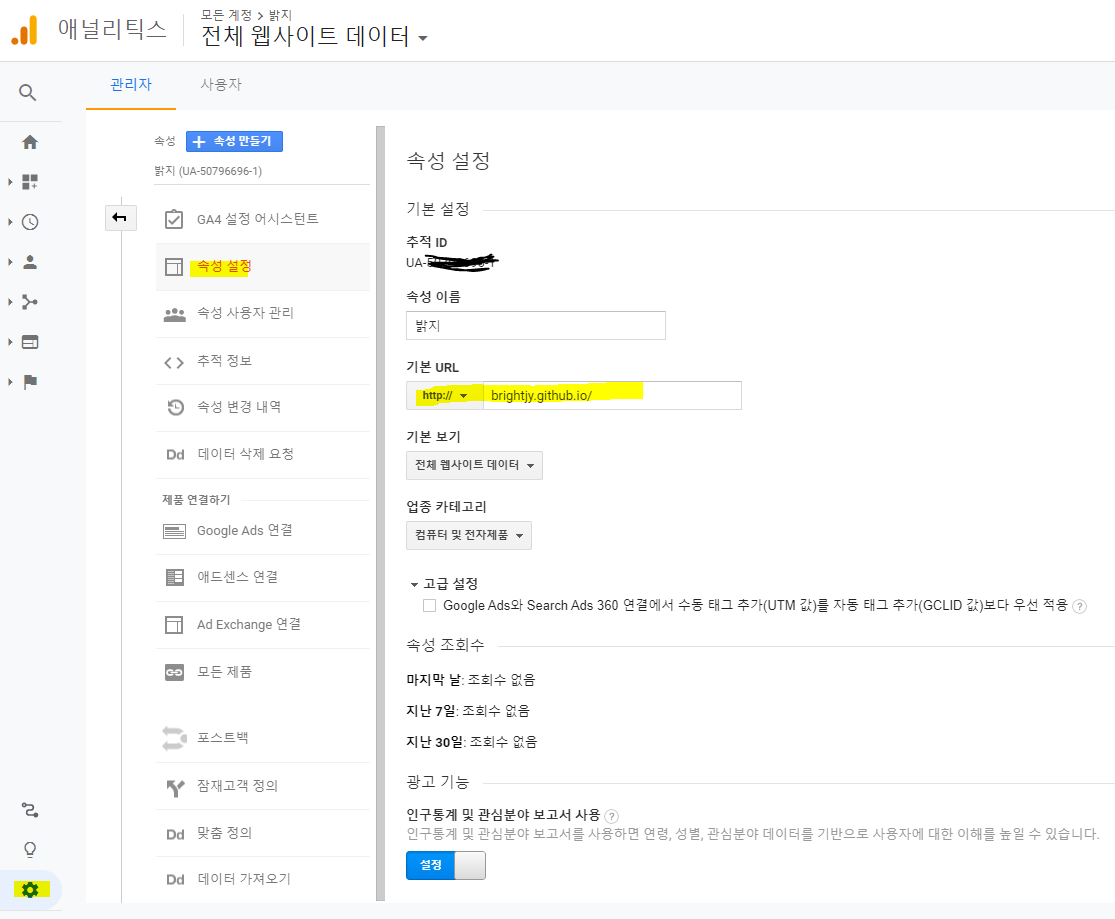Click the 밝지 (UA-50796696-1) property name
Screen dimensions: 1115x919
tap(208, 171)
